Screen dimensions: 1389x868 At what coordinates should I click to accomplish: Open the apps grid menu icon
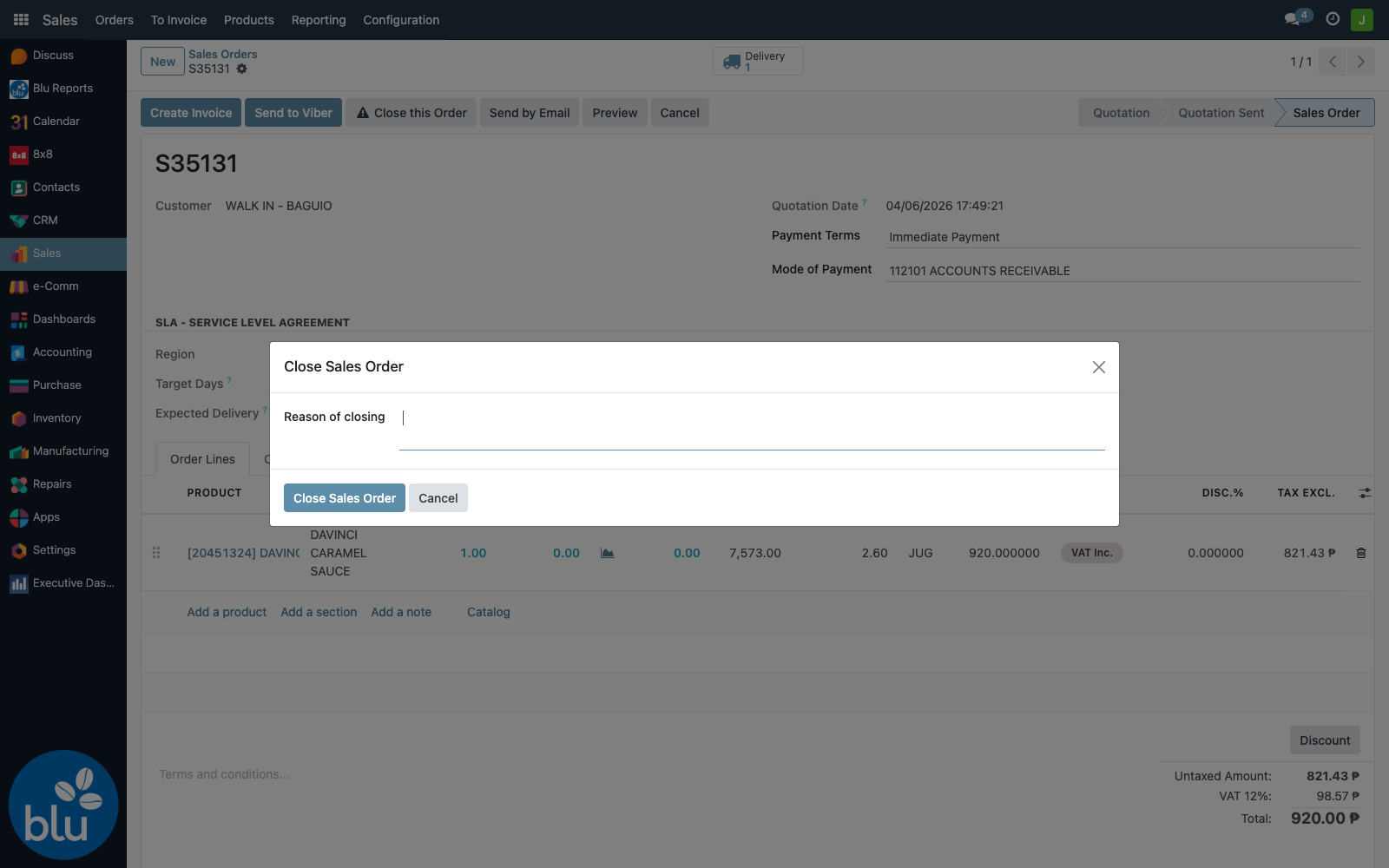click(x=21, y=19)
